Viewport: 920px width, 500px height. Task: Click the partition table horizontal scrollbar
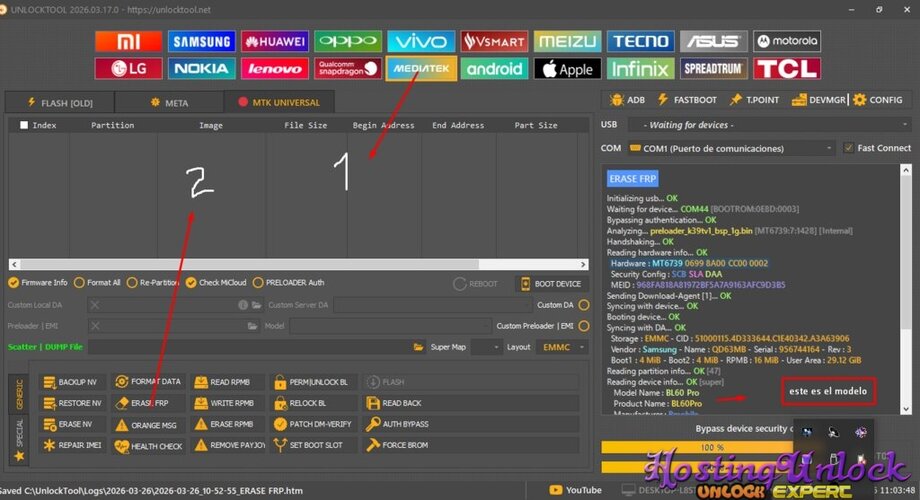299,265
